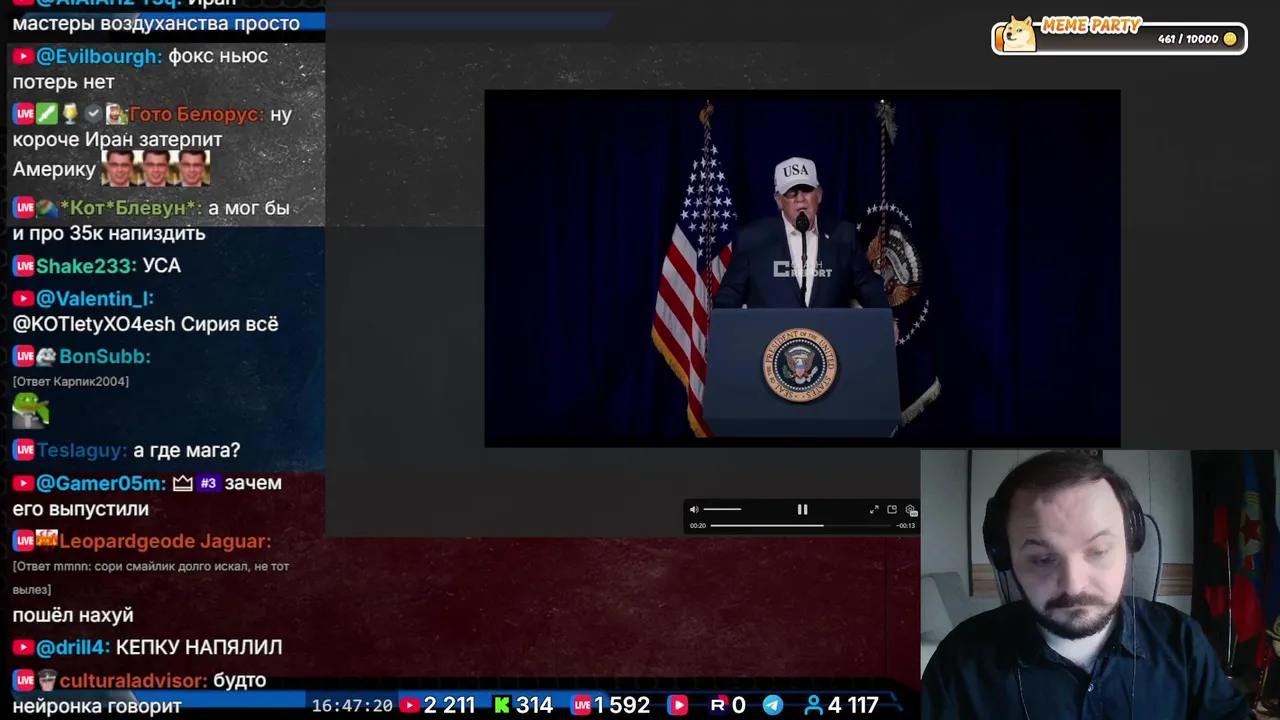
Task: Expand video to fullscreen
Action: [x=874, y=510]
